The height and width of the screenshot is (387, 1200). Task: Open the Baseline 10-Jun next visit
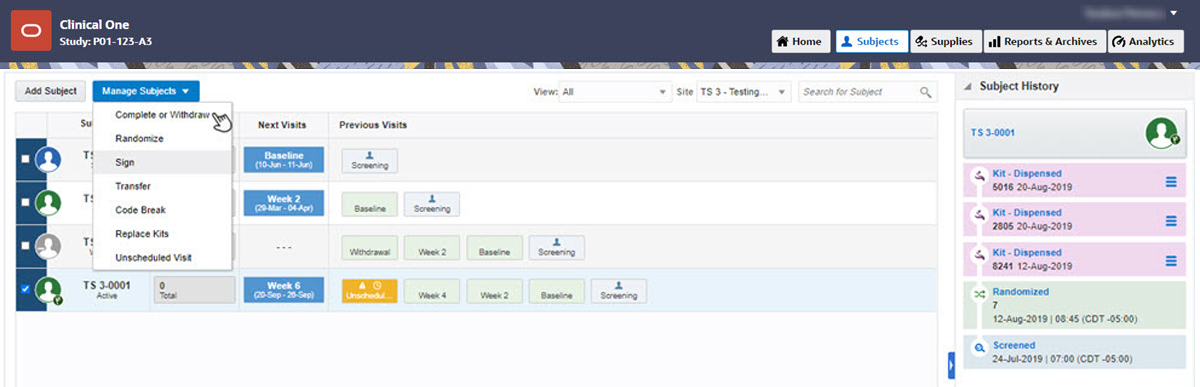click(283, 160)
